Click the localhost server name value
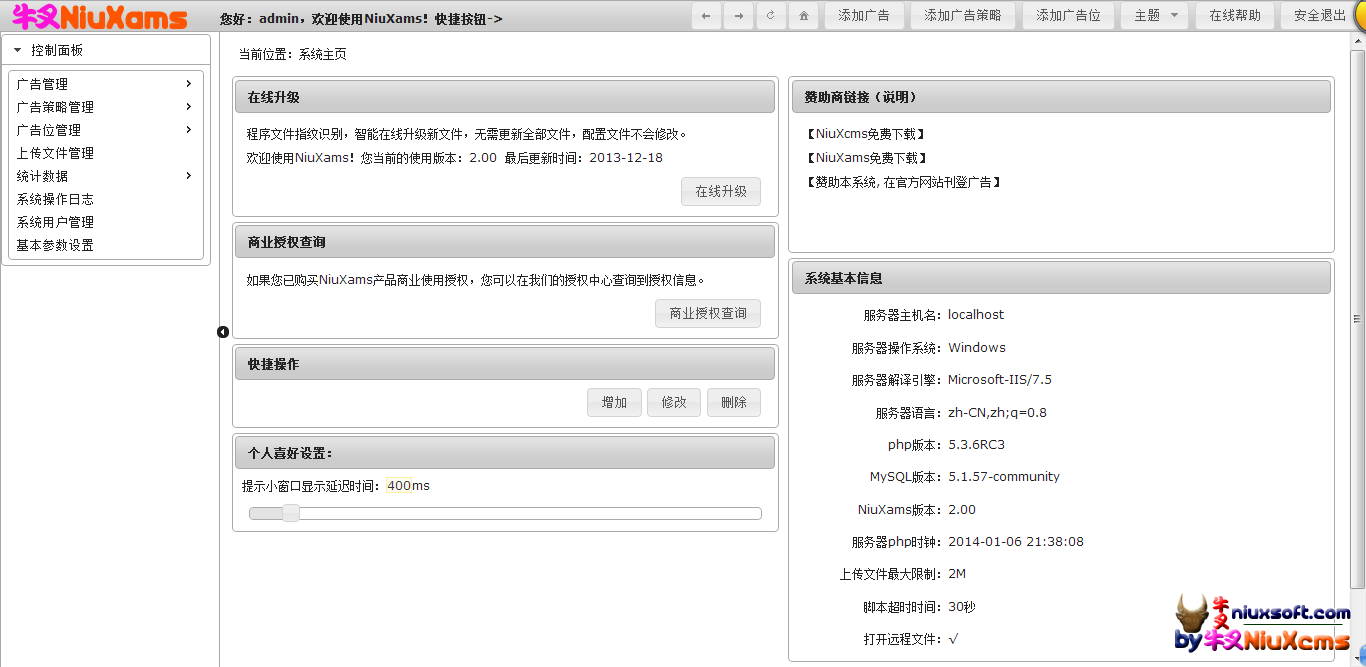The width and height of the screenshot is (1366, 667). tap(976, 315)
